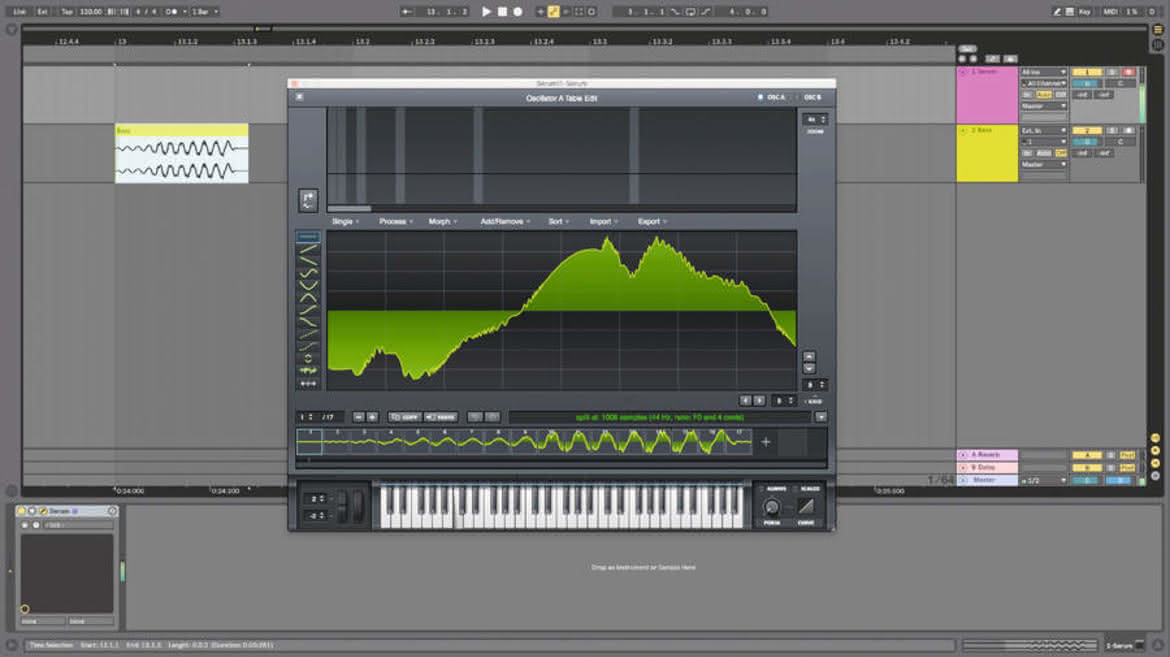Toggle draw mode pencil icon
The width and height of the screenshot is (1170, 657).
click(1057, 11)
